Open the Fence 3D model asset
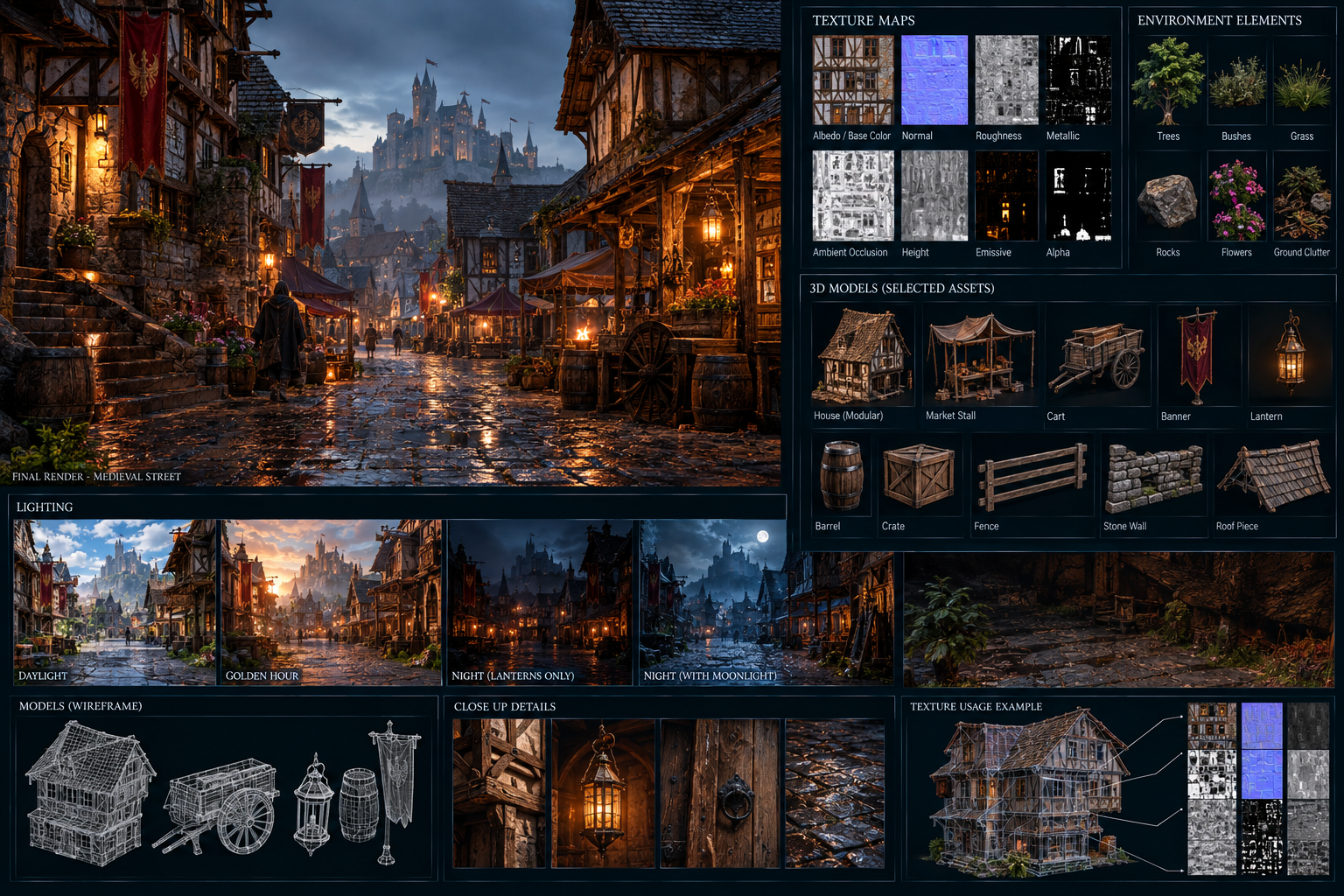The image size is (1344, 896). pyautogui.click(x=1032, y=476)
